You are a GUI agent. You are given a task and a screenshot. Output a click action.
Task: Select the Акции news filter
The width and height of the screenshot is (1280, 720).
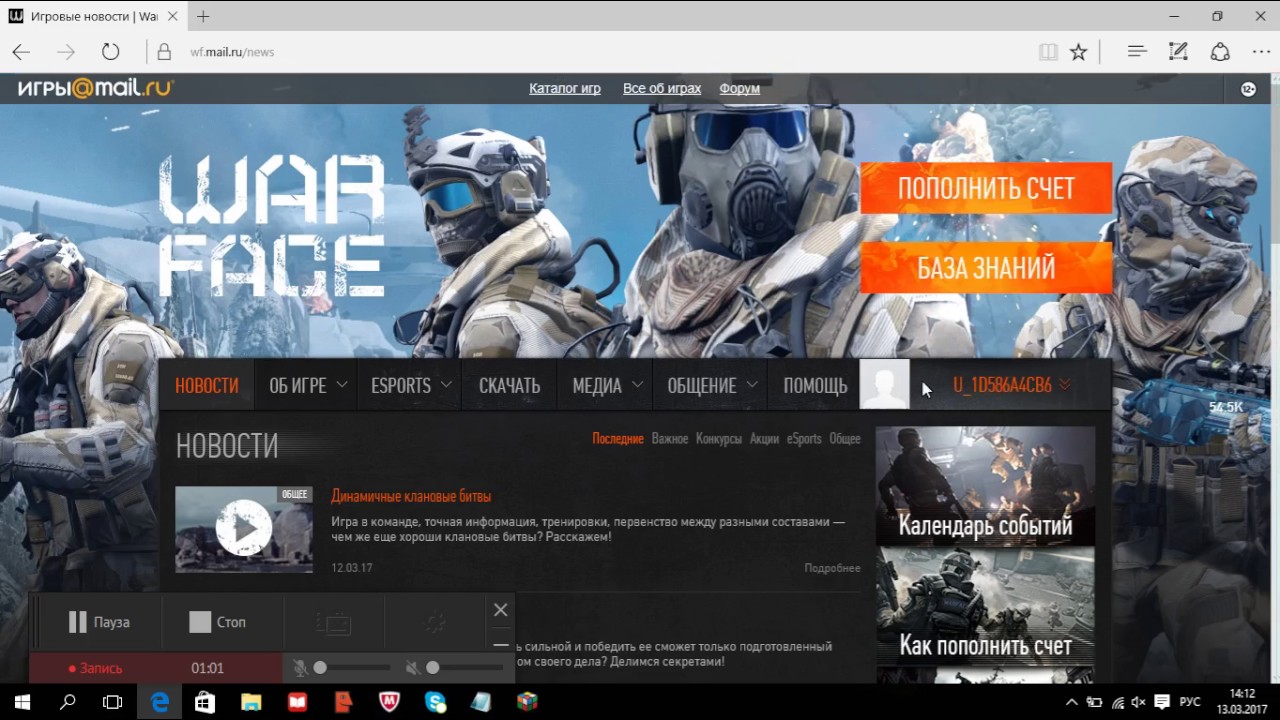[764, 439]
